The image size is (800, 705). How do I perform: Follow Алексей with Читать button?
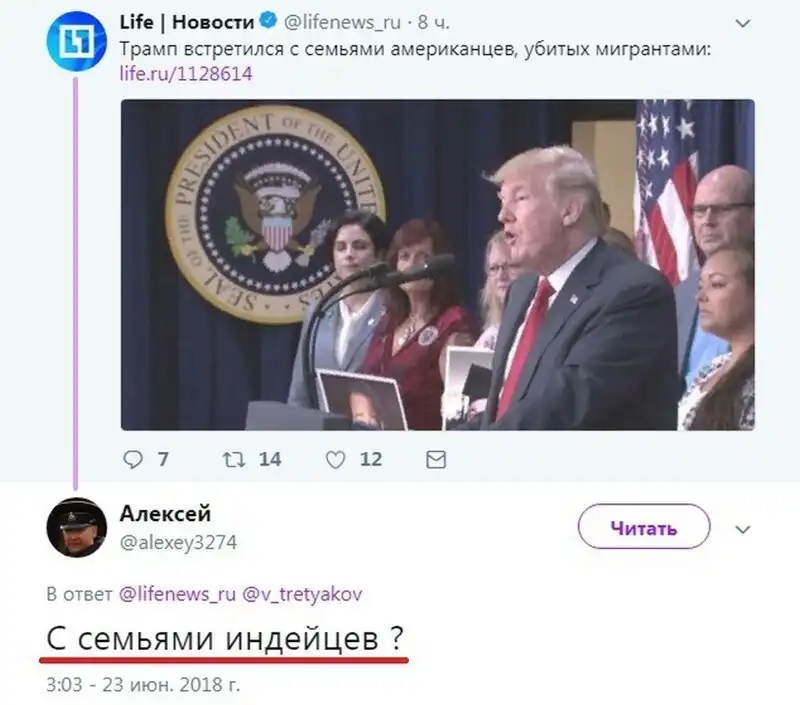pyautogui.click(x=644, y=526)
